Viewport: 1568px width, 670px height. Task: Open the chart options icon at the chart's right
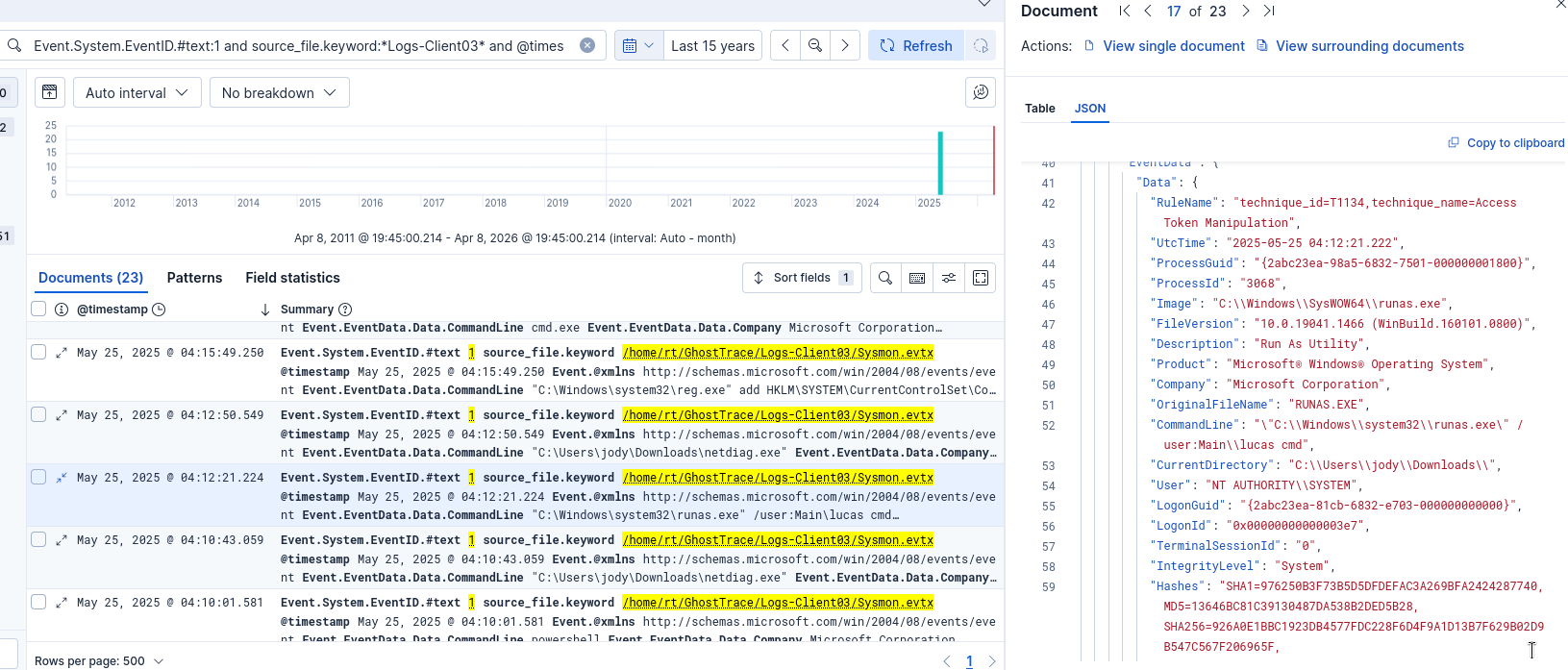[981, 92]
